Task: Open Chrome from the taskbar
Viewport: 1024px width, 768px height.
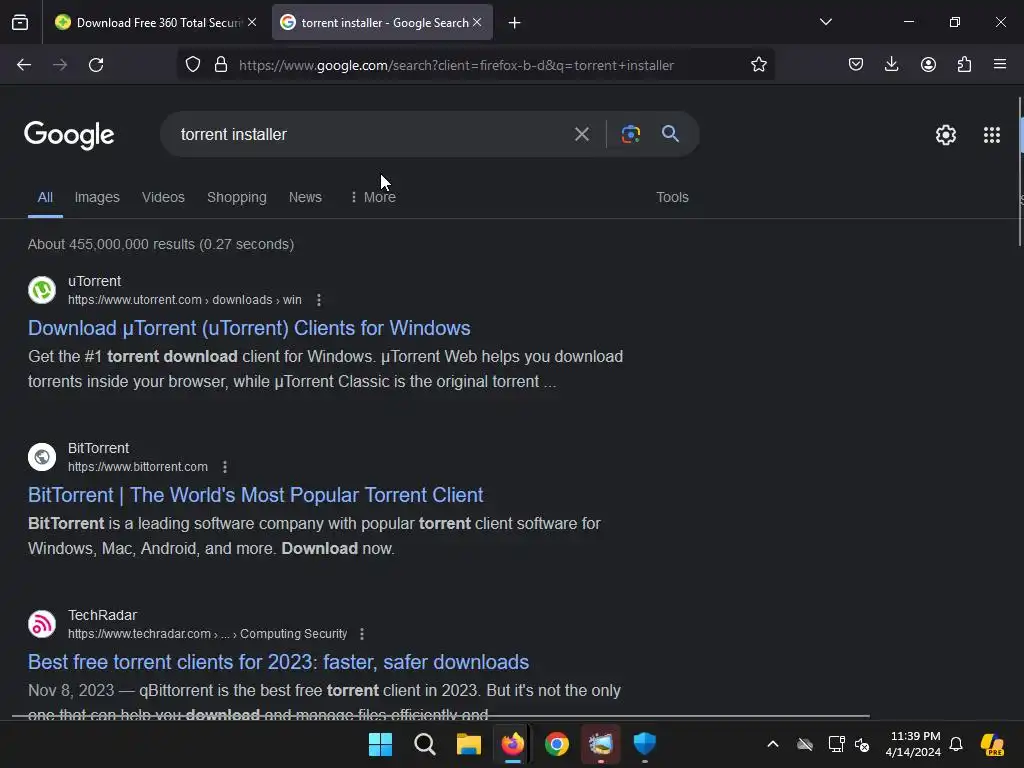Action: tap(557, 744)
